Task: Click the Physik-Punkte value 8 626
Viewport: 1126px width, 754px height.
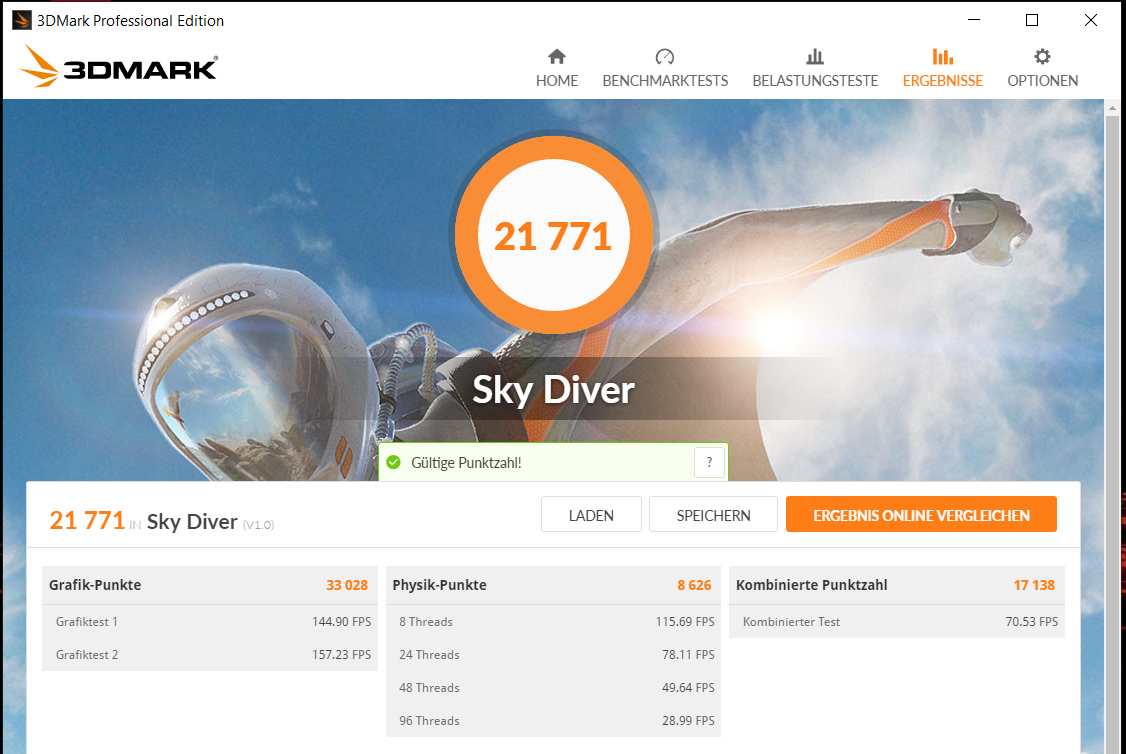Action: click(694, 585)
